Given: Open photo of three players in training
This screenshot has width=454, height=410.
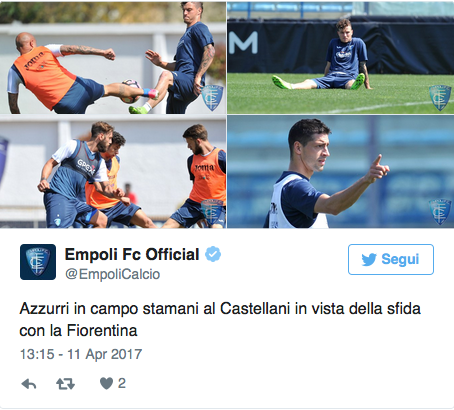Looking at the screenshot, I should coord(113,172).
